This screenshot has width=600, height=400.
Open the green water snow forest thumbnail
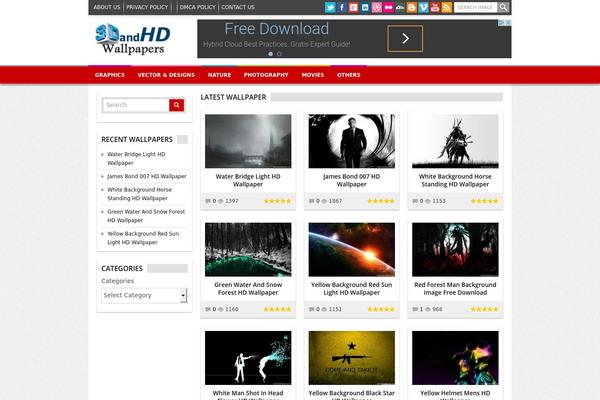click(248, 250)
